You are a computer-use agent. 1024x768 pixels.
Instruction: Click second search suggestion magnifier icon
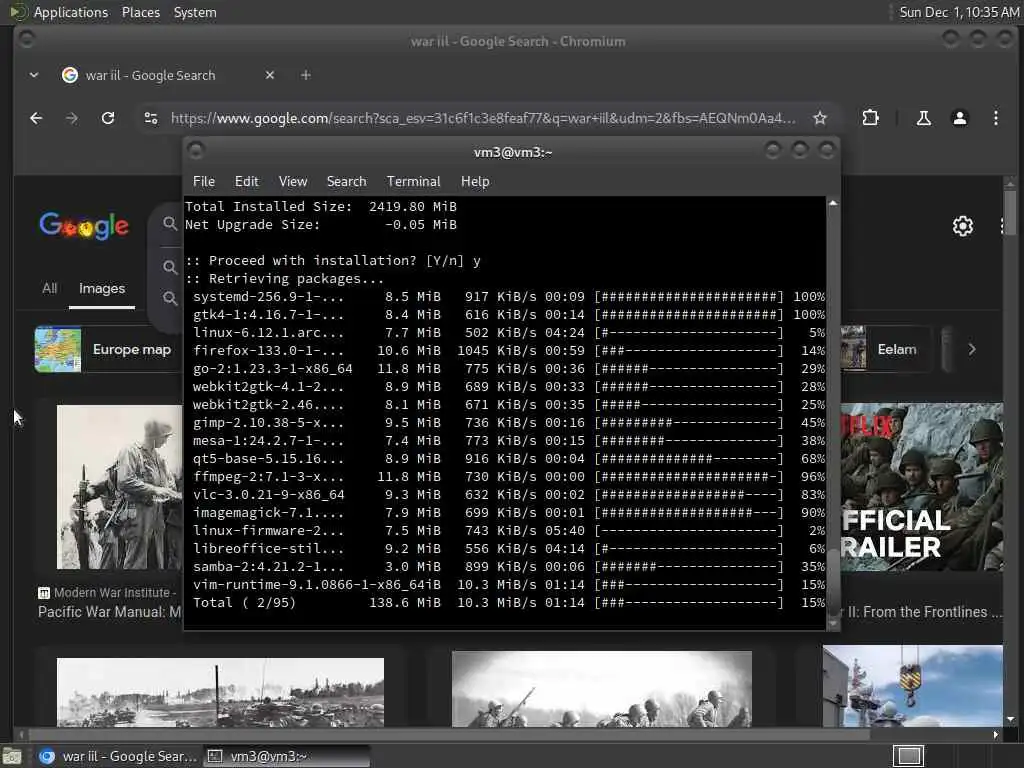[170, 267]
